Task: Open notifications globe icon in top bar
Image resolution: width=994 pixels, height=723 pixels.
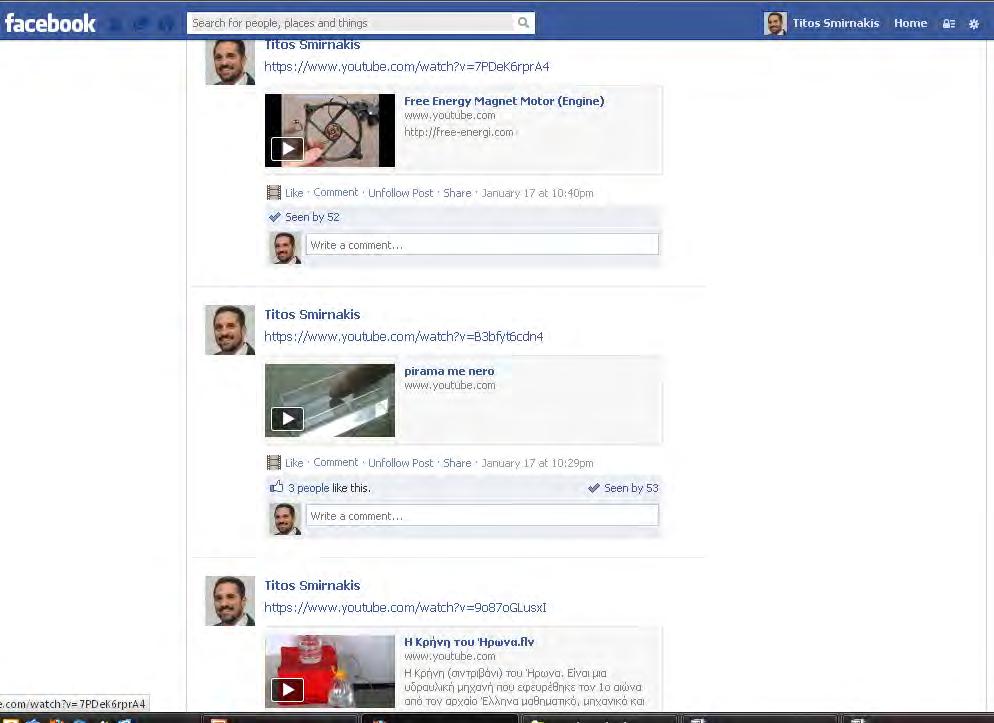Action: (166, 24)
